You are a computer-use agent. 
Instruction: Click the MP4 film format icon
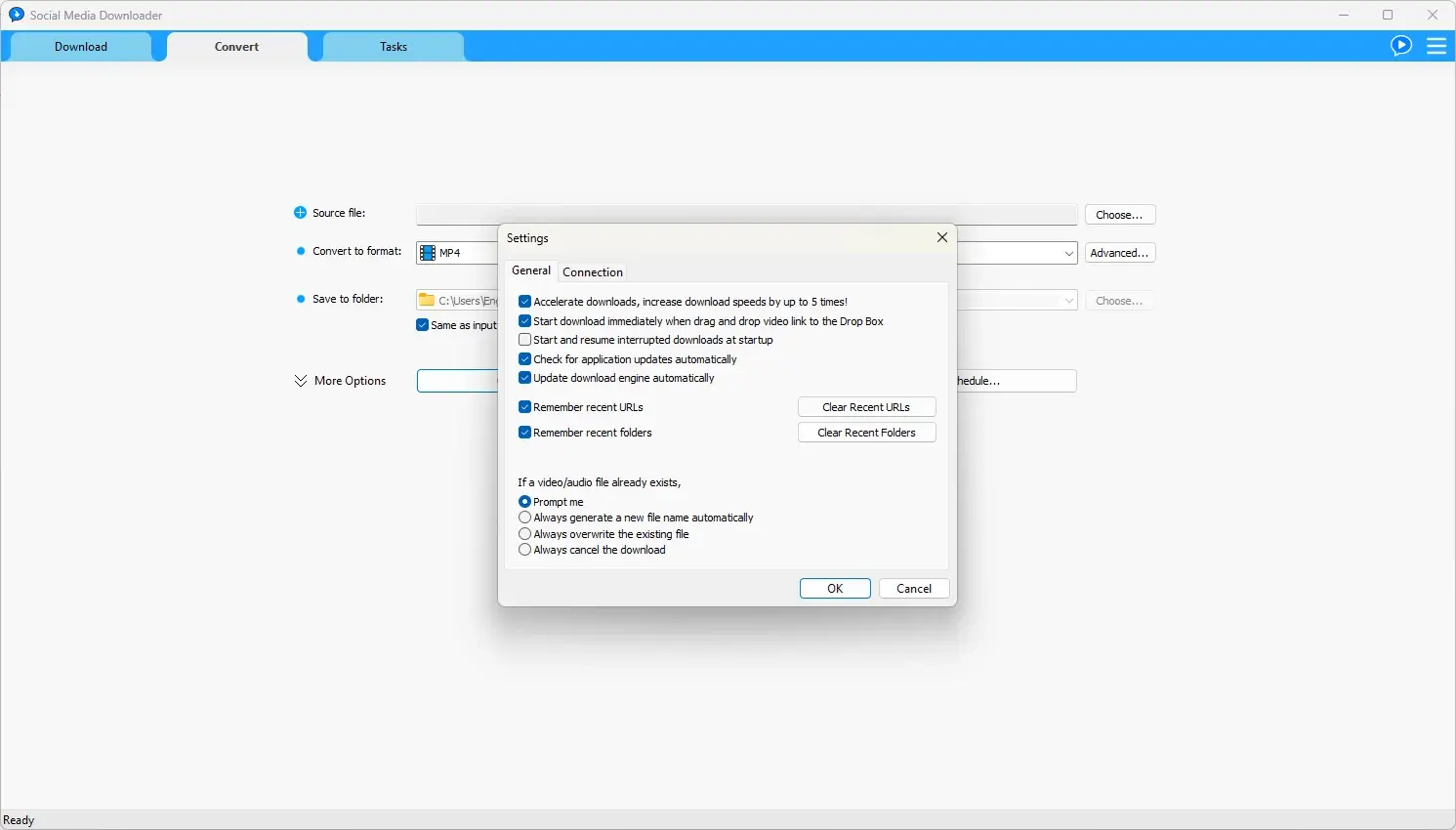[427, 253]
